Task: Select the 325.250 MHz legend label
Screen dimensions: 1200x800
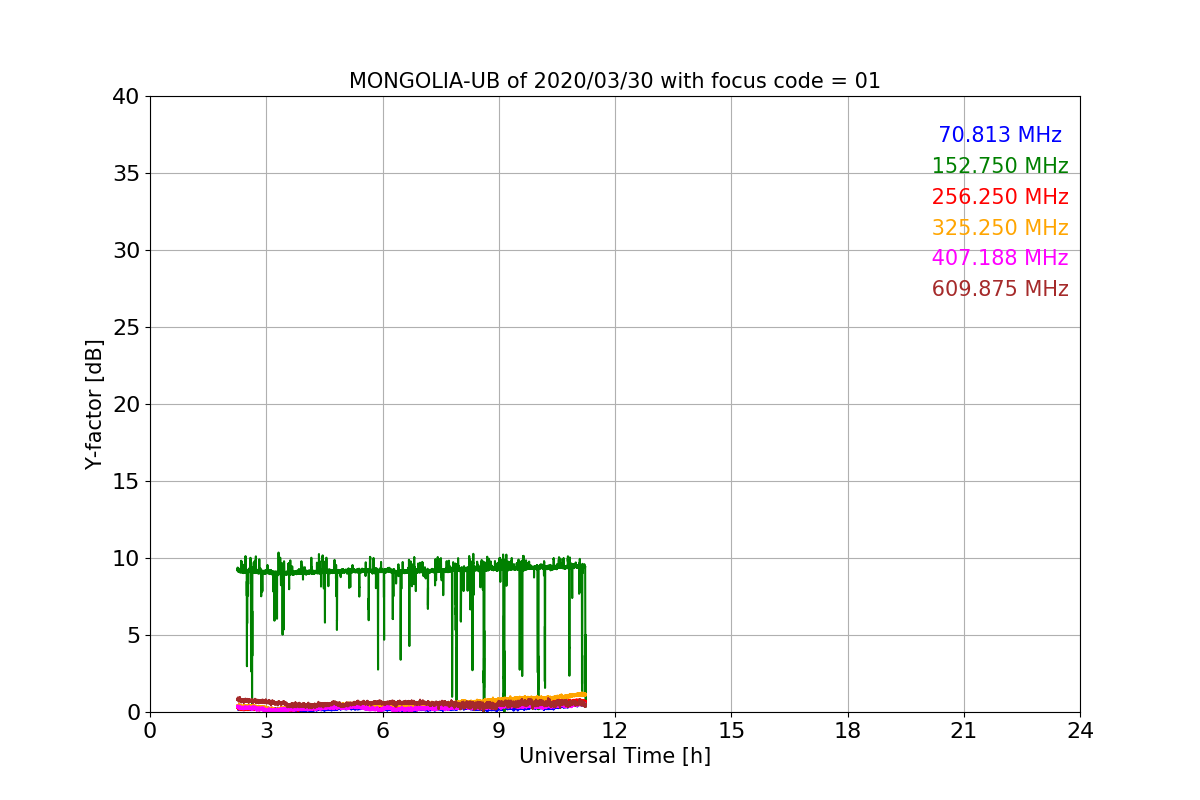Action: pos(1000,228)
